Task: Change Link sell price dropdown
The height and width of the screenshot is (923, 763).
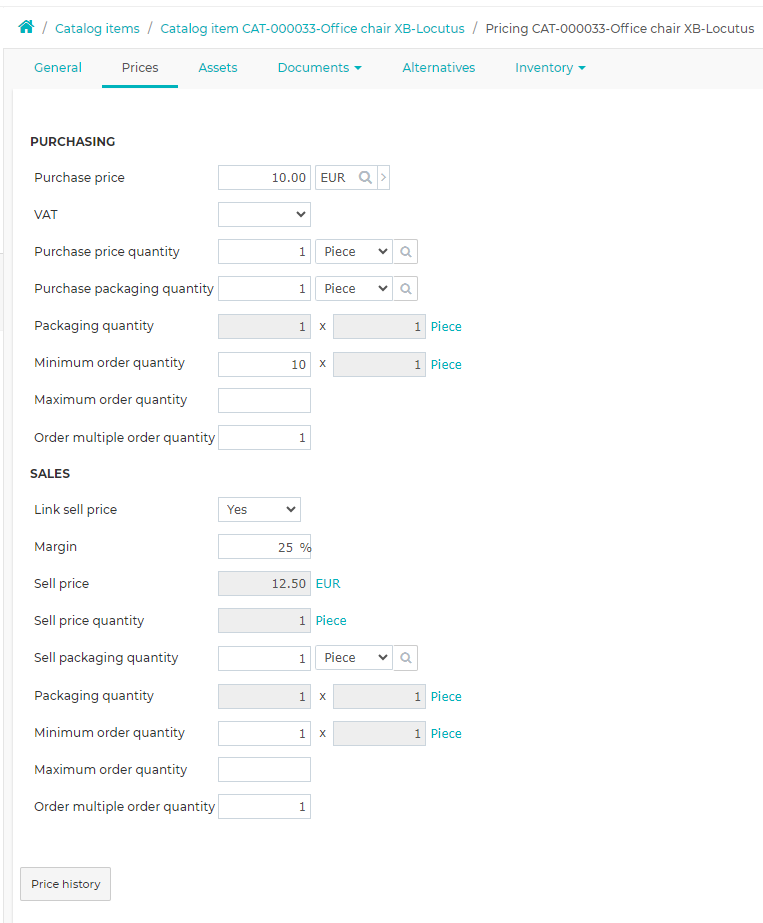Action: (260, 510)
